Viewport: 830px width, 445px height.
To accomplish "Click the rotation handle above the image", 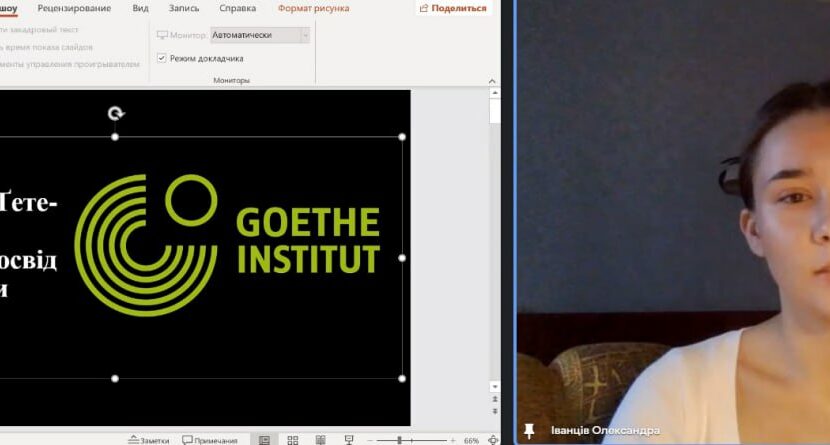I will [115, 114].
